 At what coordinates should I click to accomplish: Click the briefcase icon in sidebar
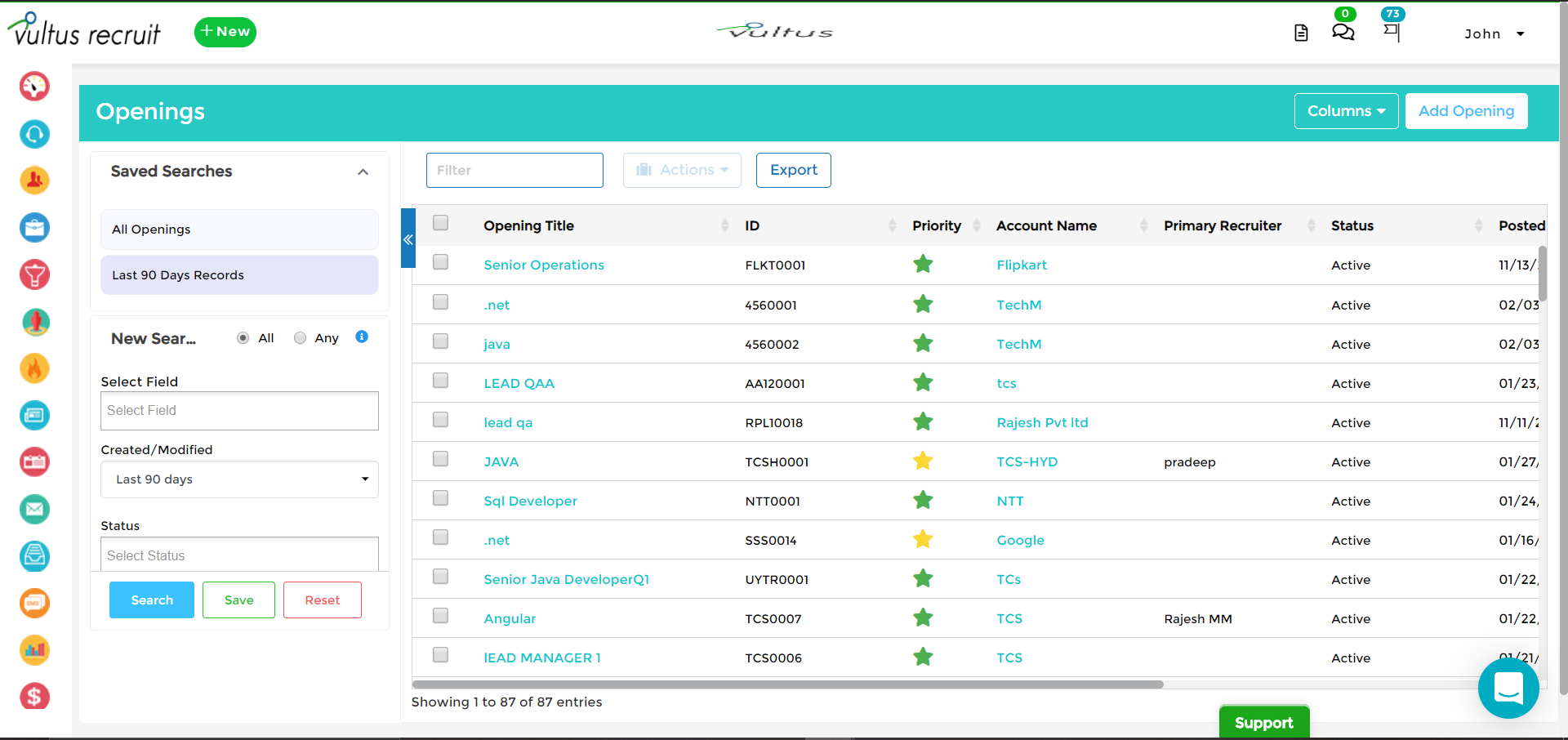(34, 228)
